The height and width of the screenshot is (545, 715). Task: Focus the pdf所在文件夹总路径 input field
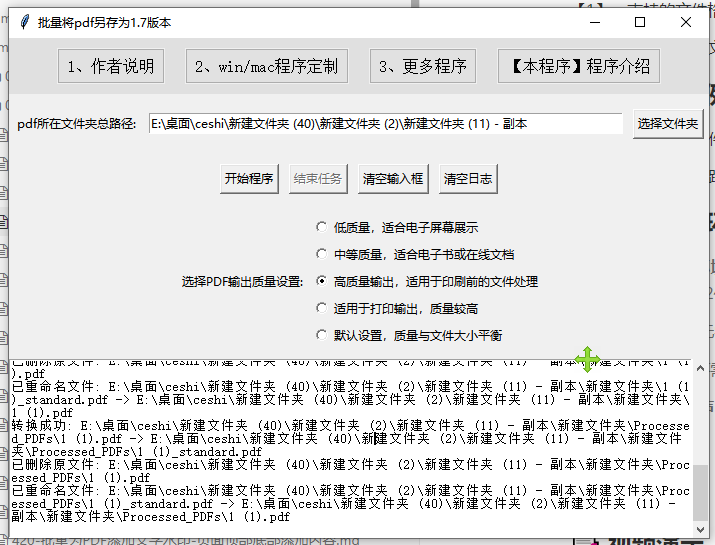point(385,124)
